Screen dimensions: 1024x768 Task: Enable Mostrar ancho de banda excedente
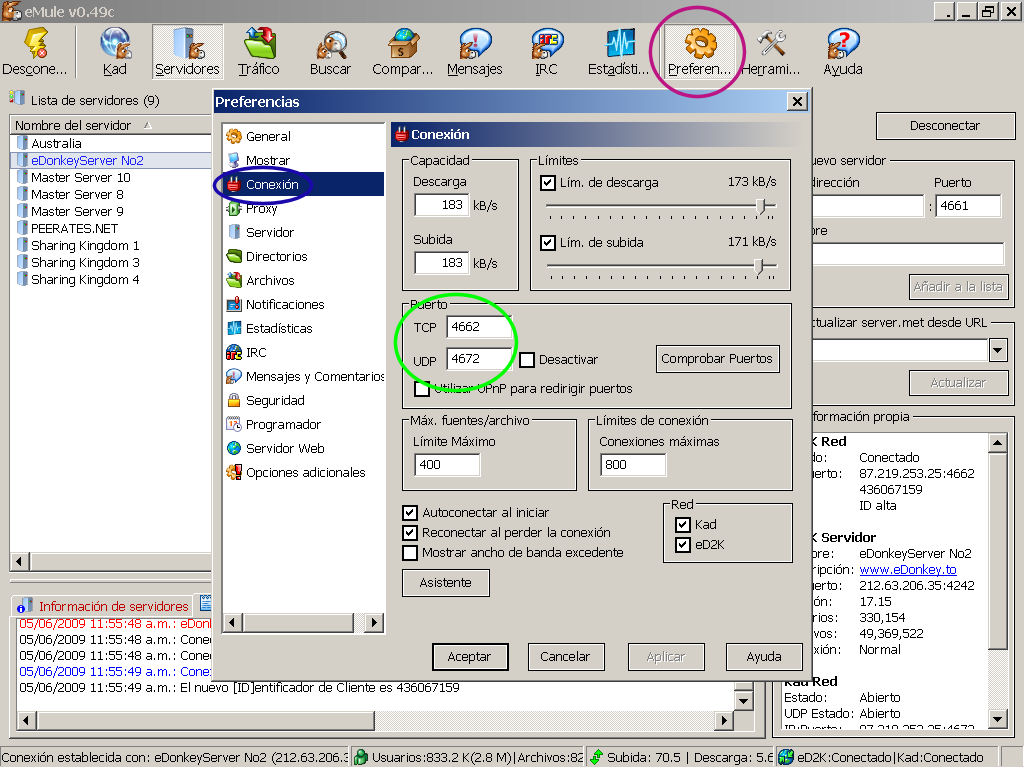click(x=410, y=553)
